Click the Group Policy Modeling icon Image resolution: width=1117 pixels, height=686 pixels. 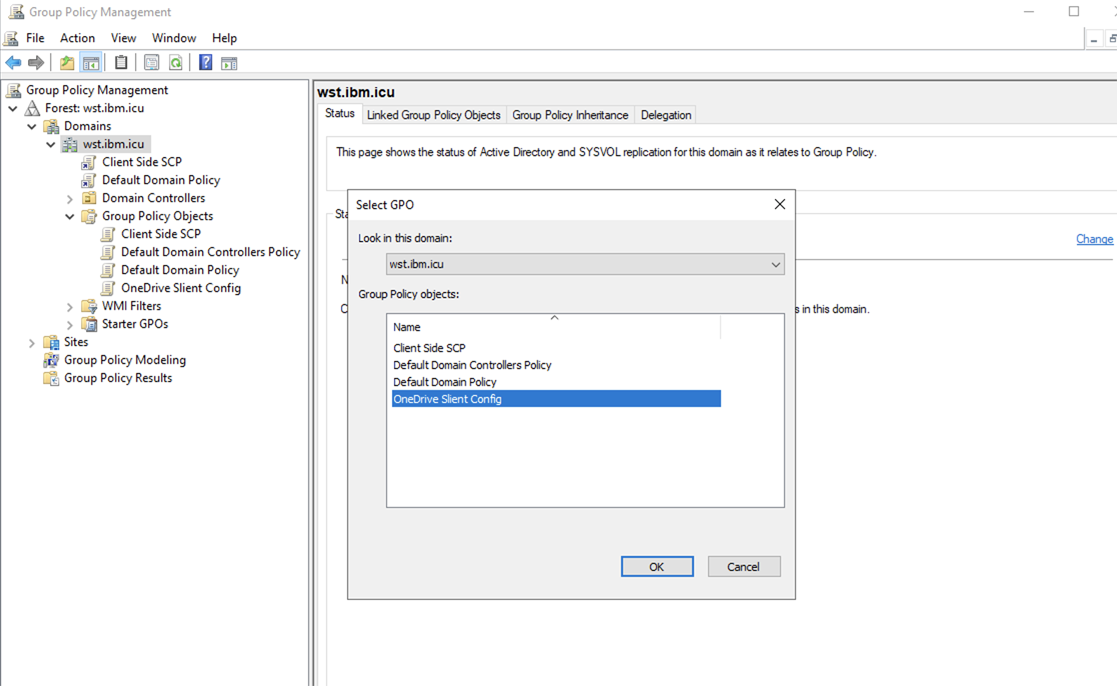click(x=51, y=360)
